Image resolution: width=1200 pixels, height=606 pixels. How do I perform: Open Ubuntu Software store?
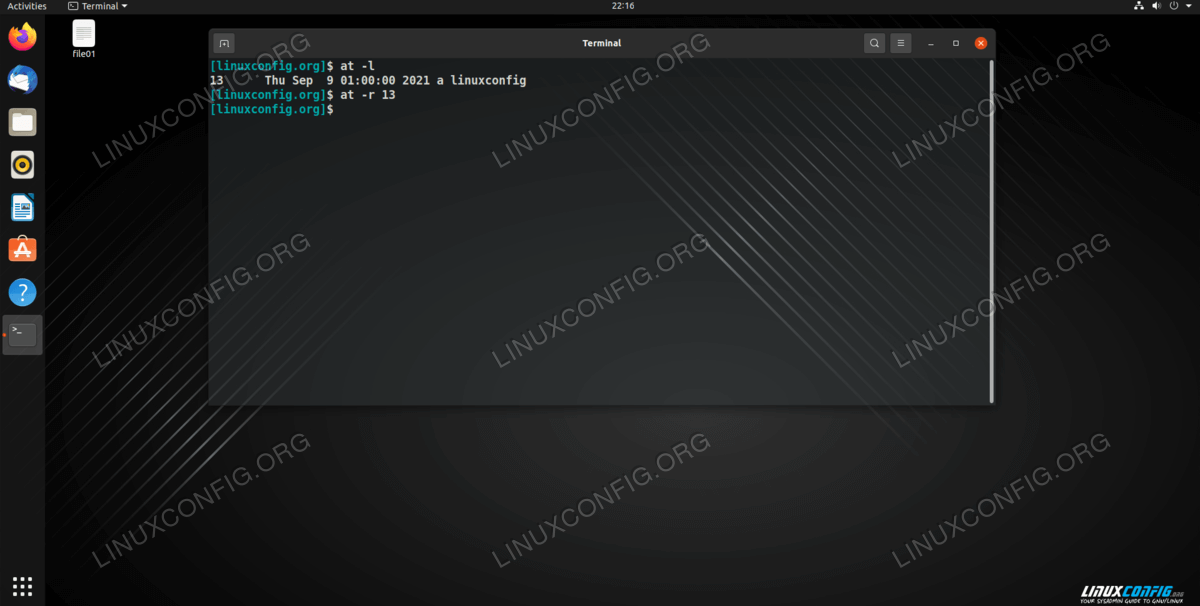pos(22,249)
